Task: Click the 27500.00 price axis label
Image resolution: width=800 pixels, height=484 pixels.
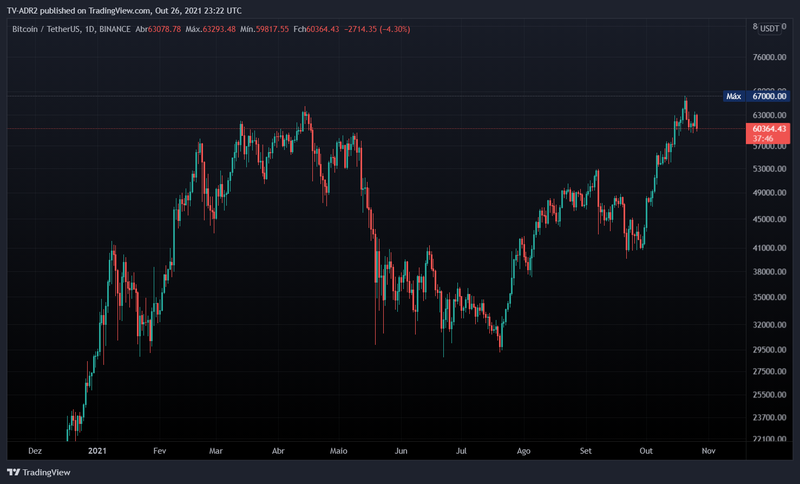Action: pos(769,371)
